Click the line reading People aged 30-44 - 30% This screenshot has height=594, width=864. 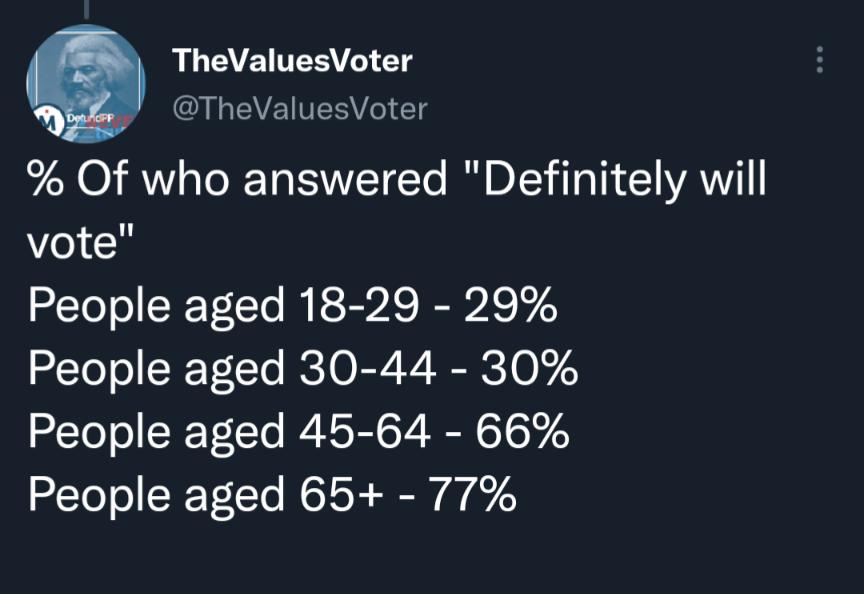pos(302,368)
